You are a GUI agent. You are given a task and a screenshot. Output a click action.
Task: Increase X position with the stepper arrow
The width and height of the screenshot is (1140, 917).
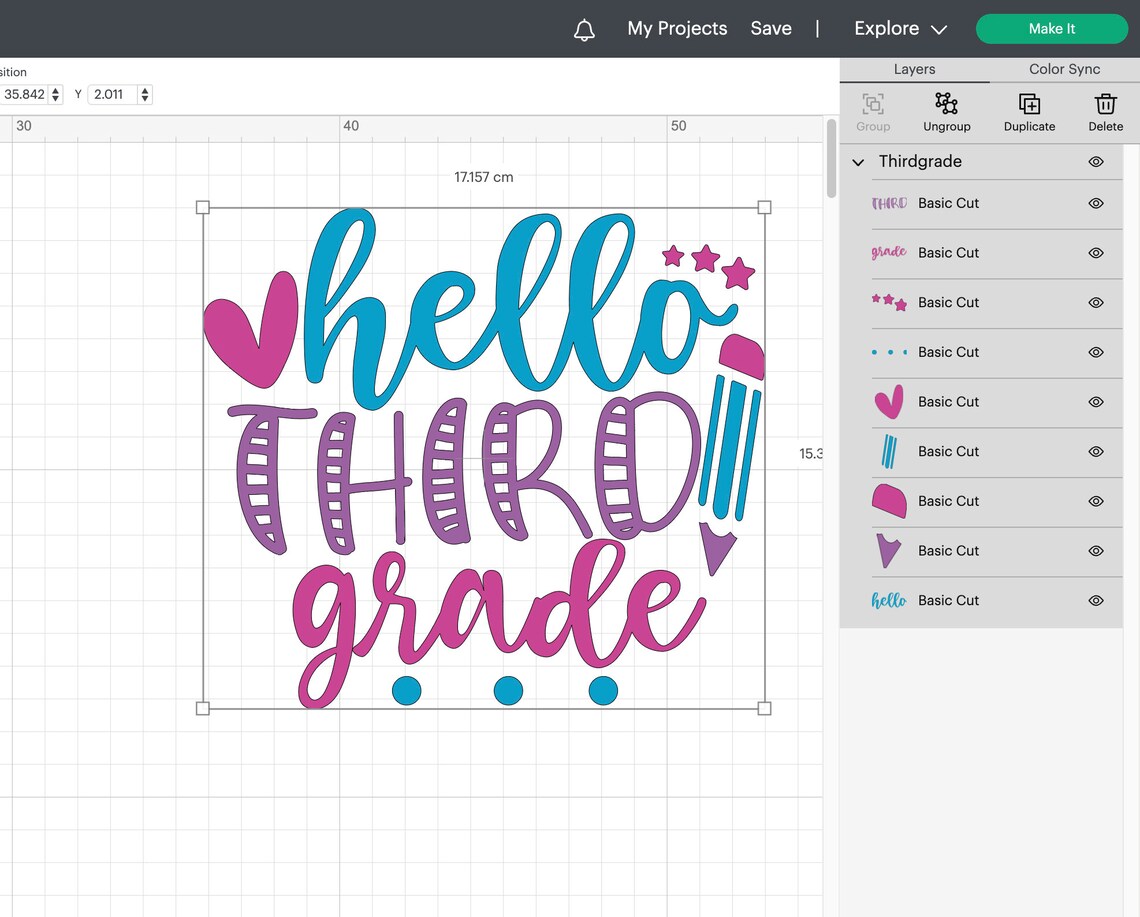click(54, 90)
